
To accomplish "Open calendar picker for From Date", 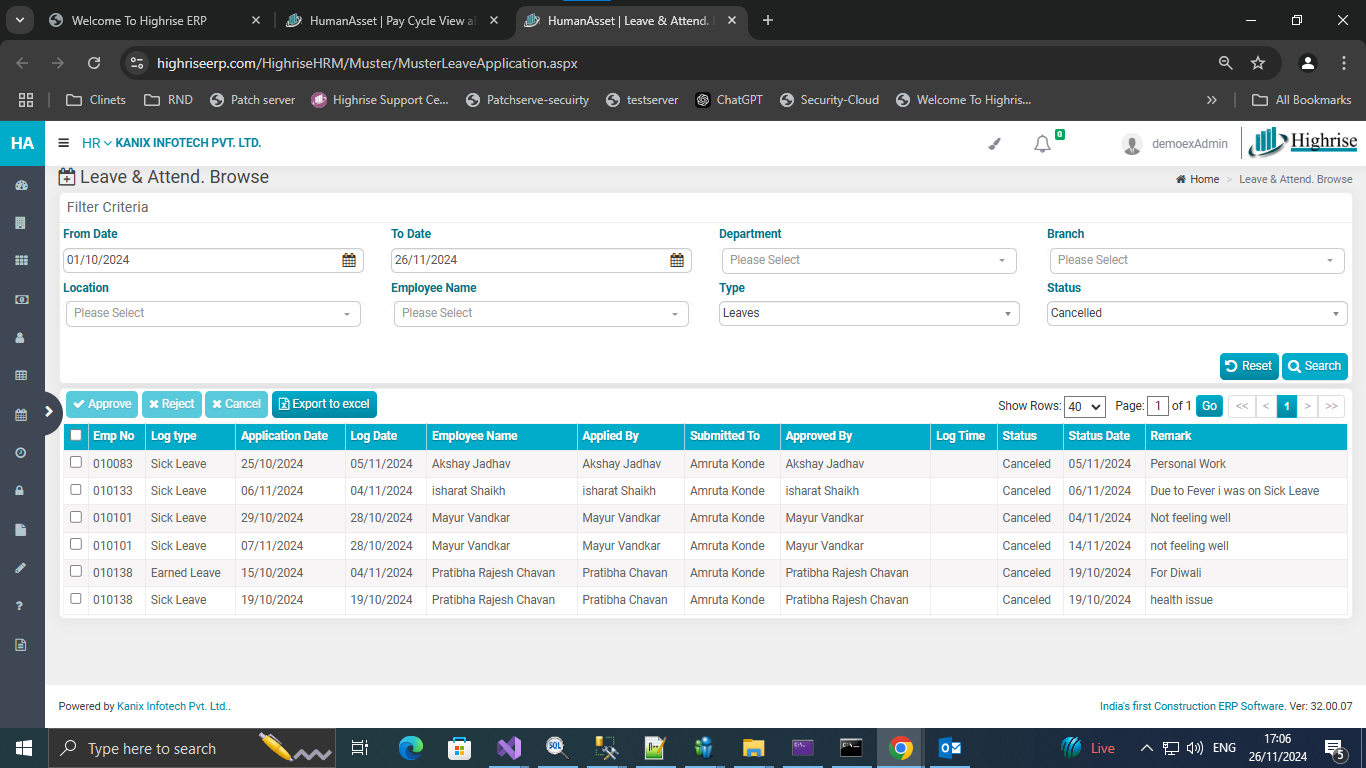I will (349, 260).
